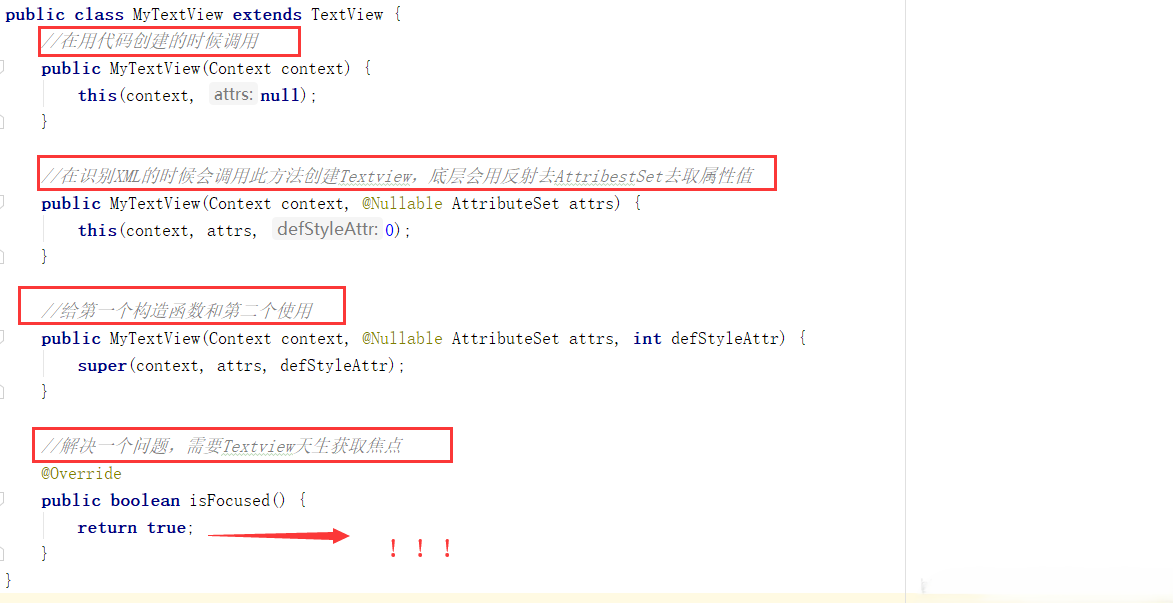This screenshot has width=1173, height=603.
Task: Click the red exclamation marks
Action: click(x=420, y=549)
